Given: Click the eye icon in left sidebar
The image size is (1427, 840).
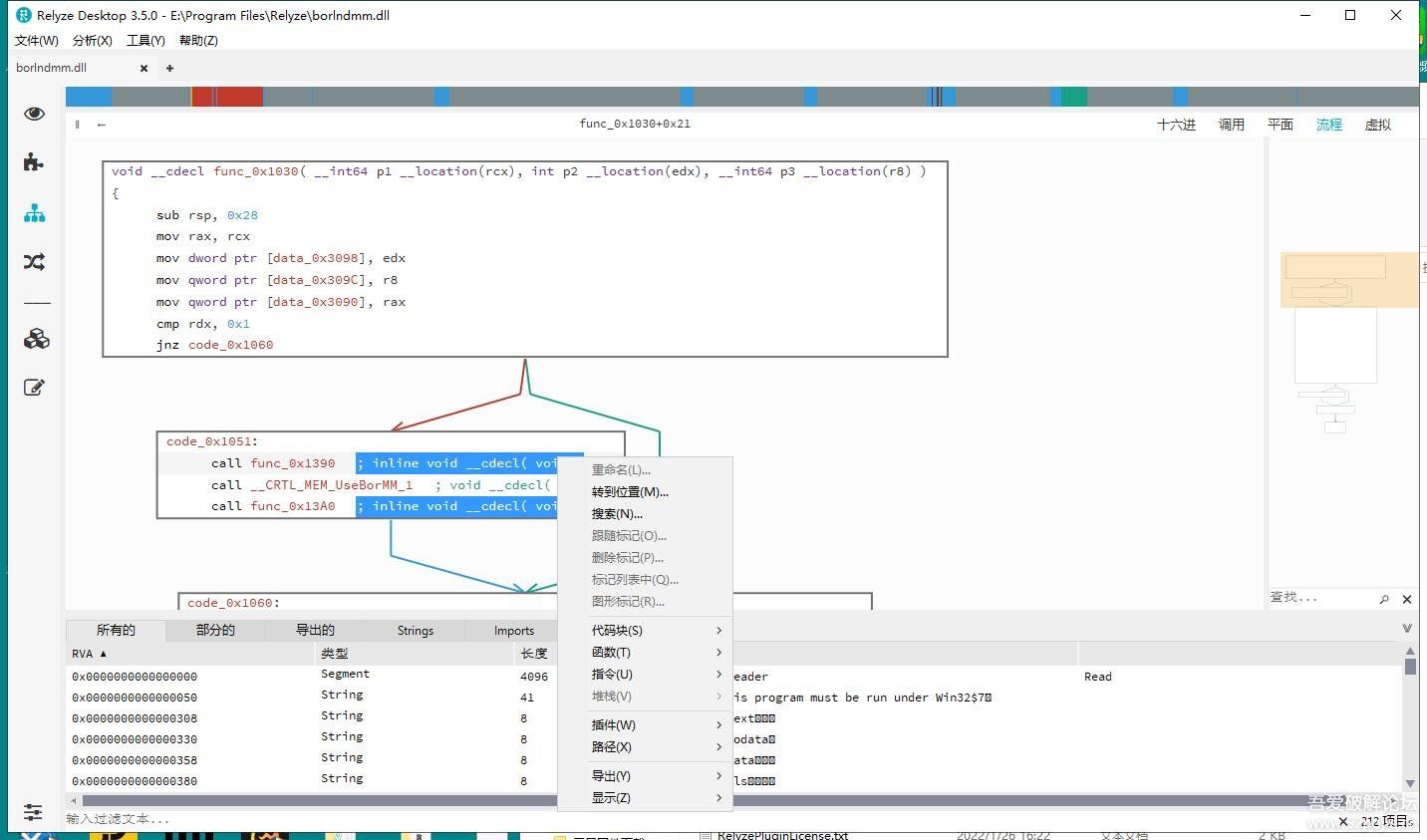Looking at the screenshot, I should pyautogui.click(x=34, y=114).
